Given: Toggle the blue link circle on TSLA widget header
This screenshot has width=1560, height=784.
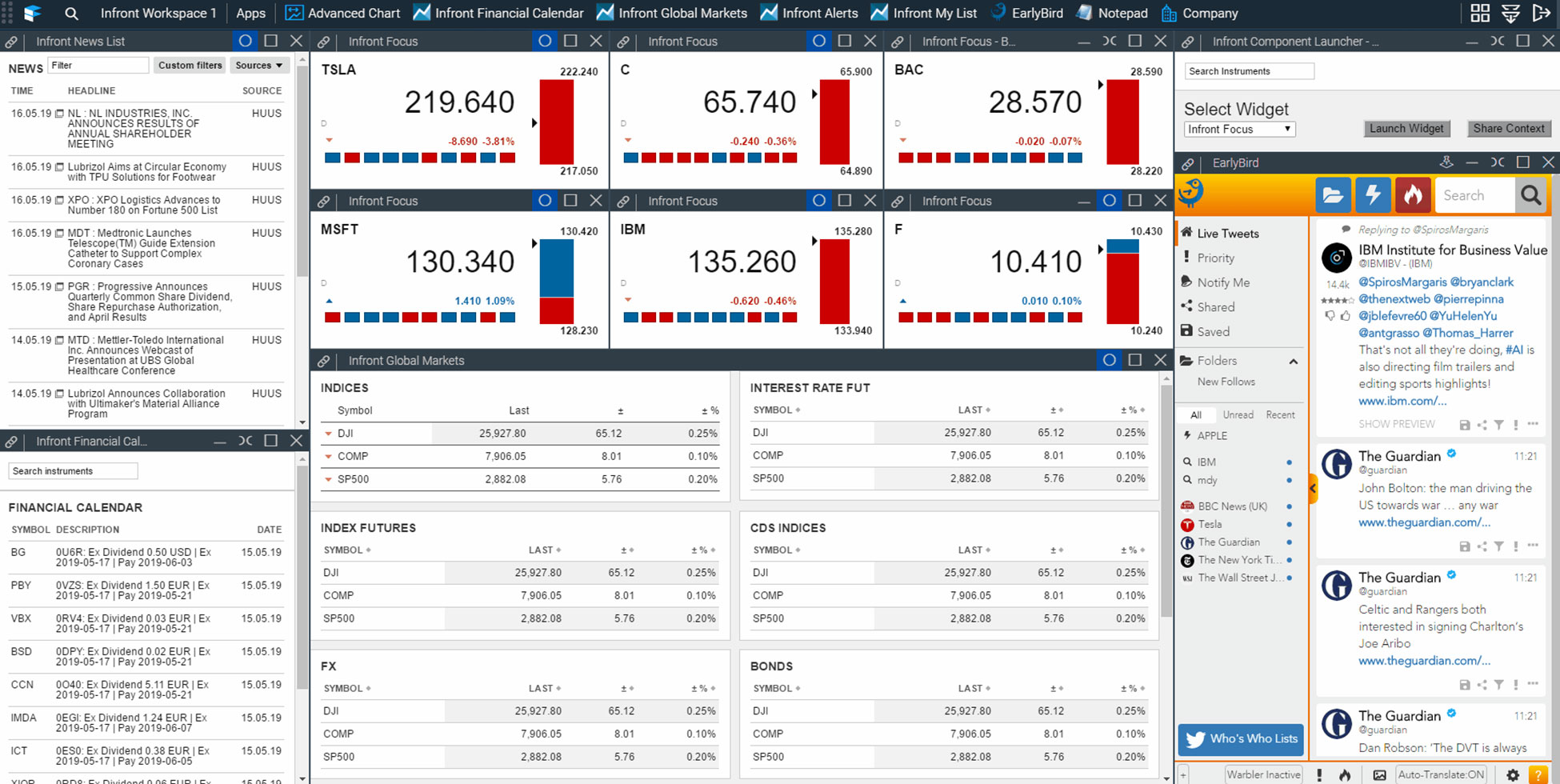Looking at the screenshot, I should (x=545, y=41).
